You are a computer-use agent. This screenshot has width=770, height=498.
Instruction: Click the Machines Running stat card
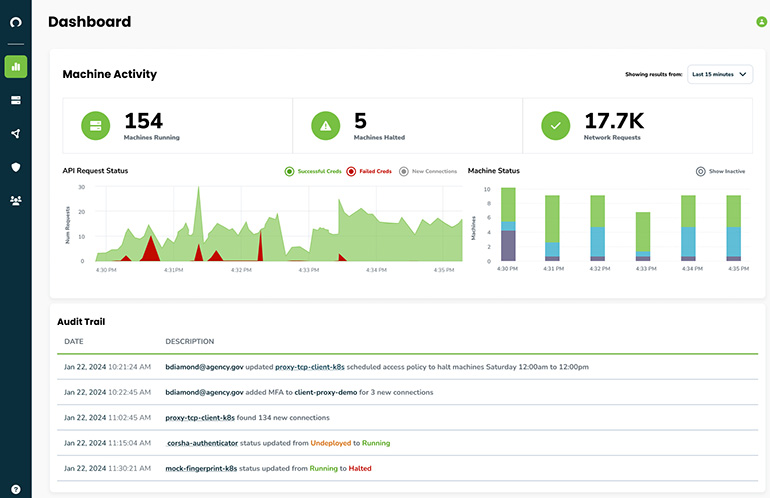(x=177, y=125)
